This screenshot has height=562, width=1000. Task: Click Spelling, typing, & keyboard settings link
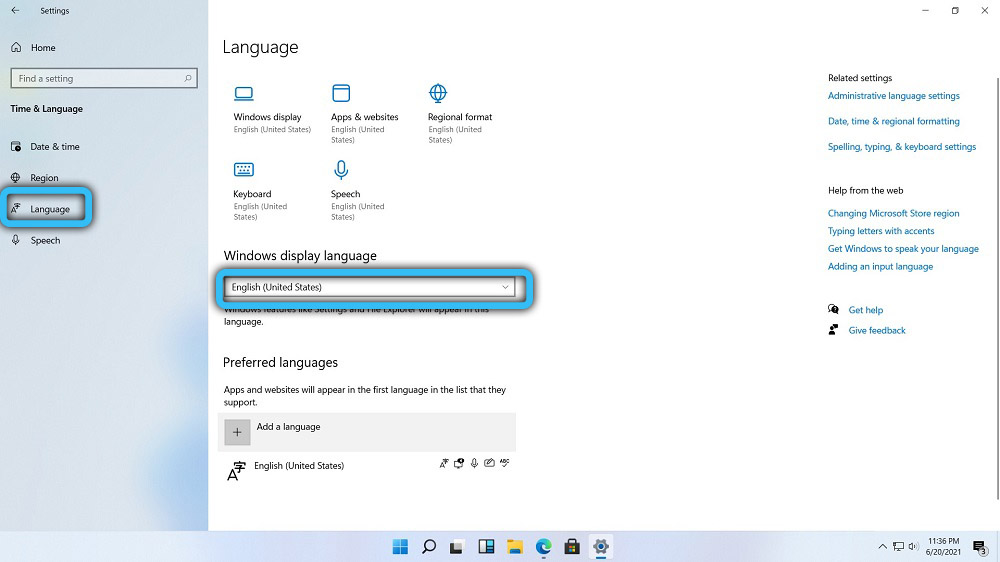pyautogui.click(x=901, y=147)
